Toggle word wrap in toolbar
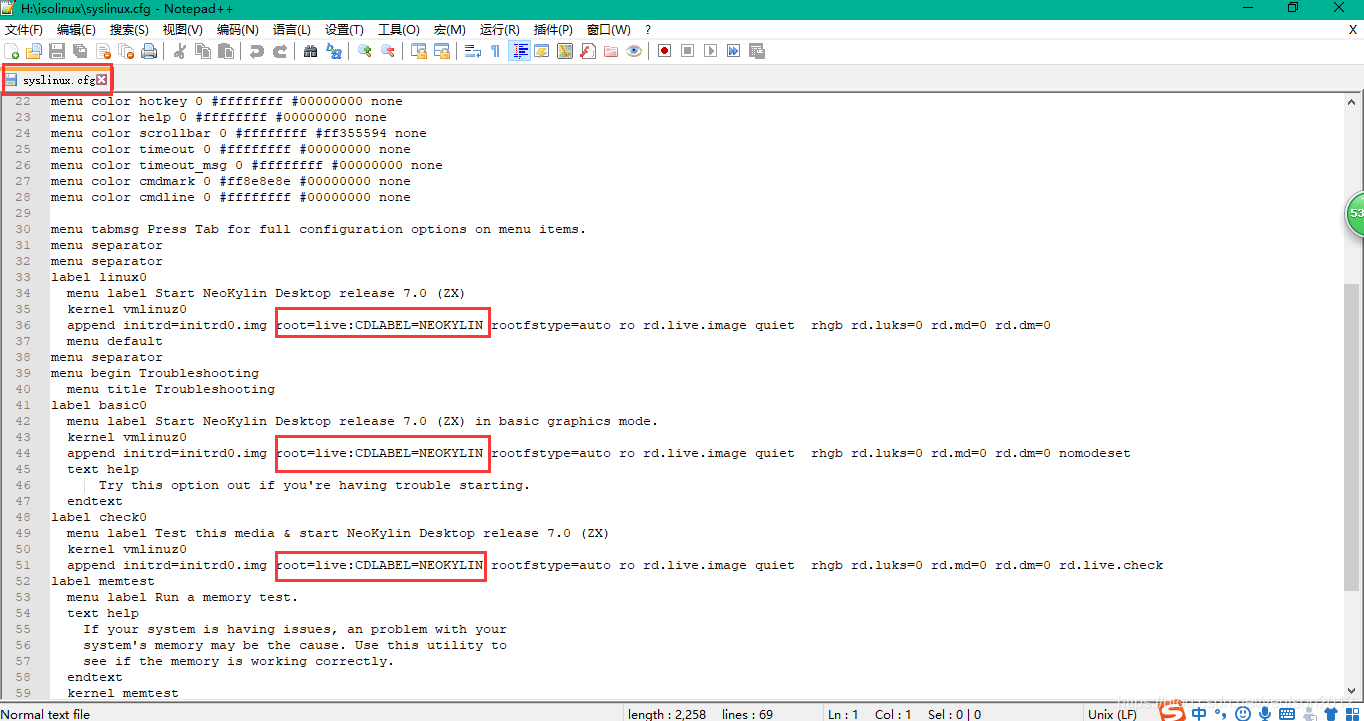 tap(473, 51)
